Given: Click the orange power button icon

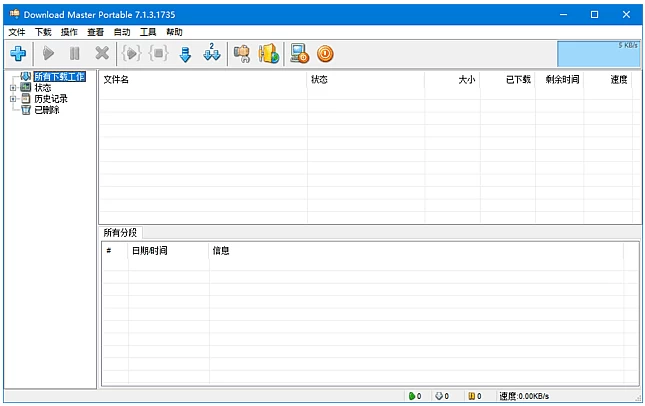Looking at the screenshot, I should 325,54.
